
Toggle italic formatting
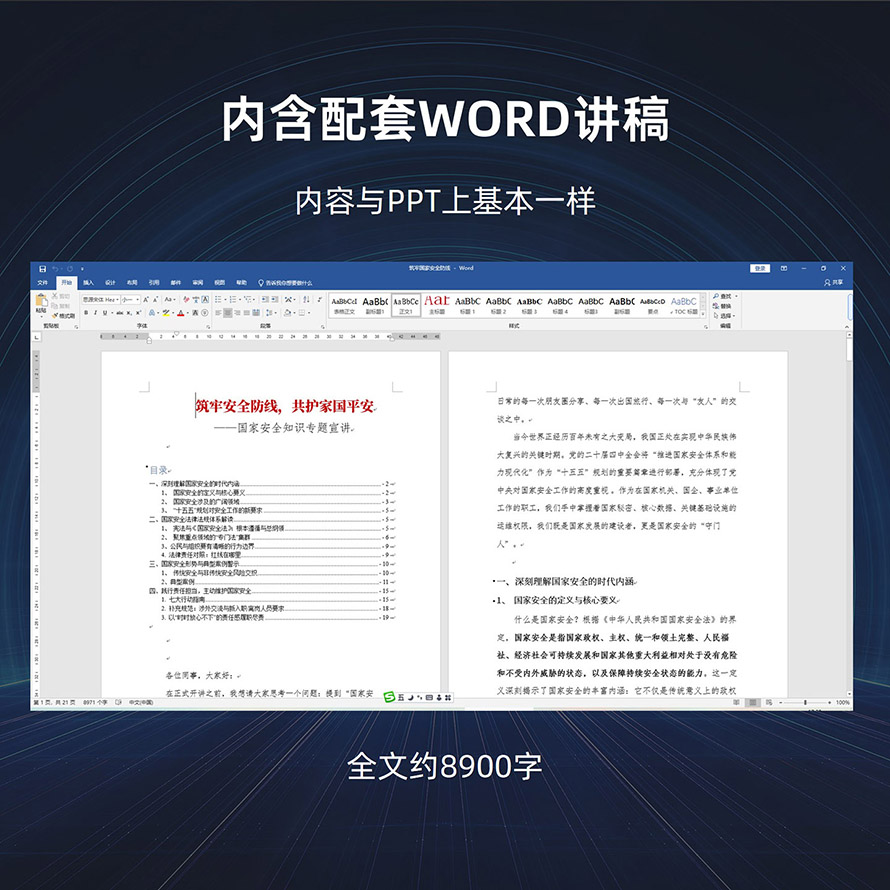pyautogui.click(x=96, y=313)
